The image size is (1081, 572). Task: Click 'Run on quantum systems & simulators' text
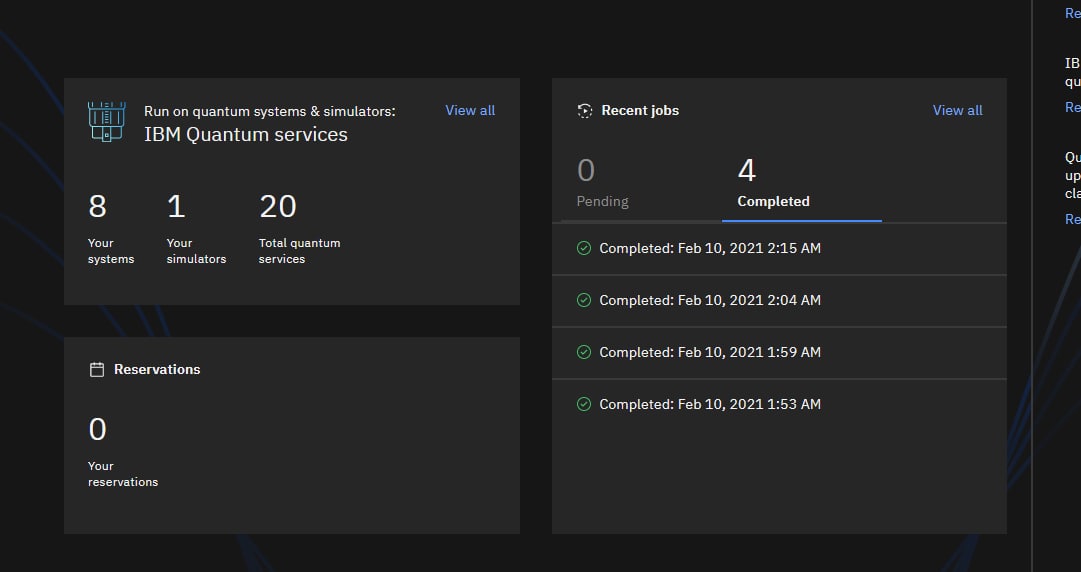[x=270, y=112]
